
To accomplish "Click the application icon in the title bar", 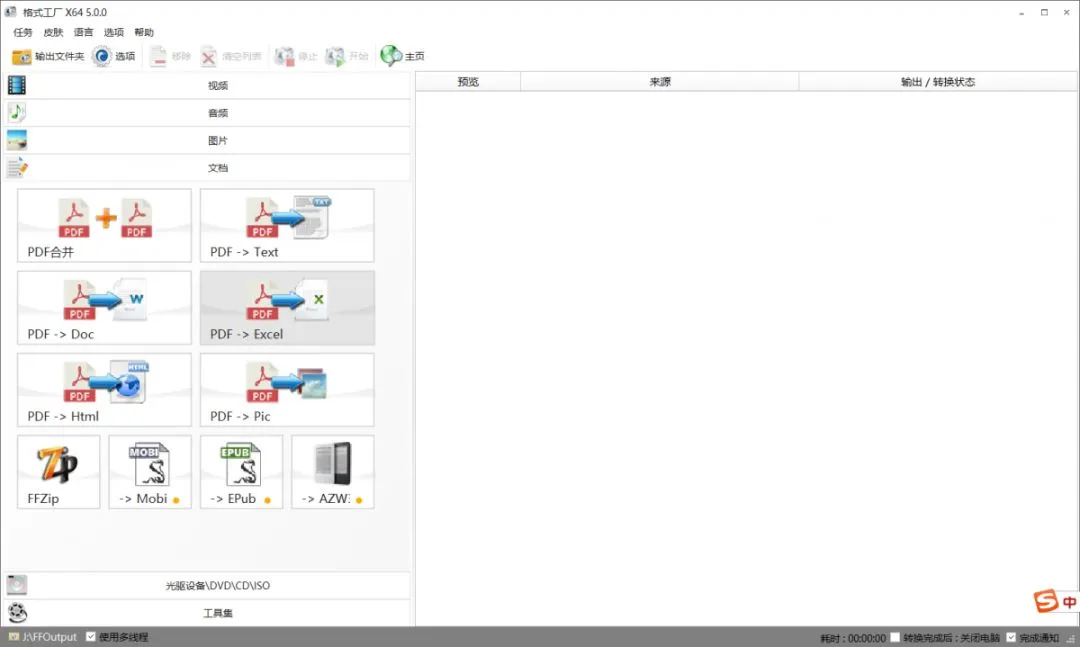I will pos(10,12).
